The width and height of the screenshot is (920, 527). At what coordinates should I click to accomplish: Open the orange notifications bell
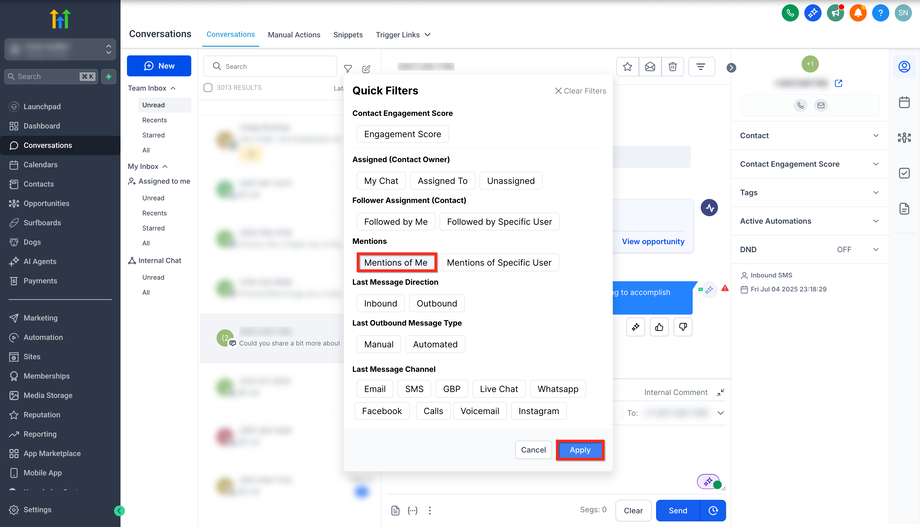click(x=858, y=12)
